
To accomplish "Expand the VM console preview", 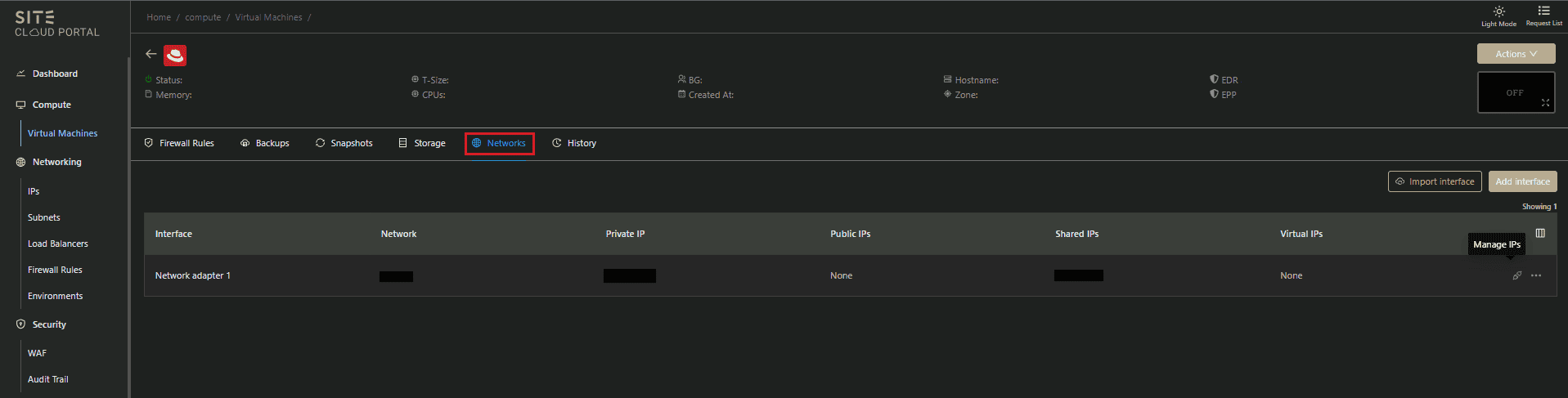I will pos(1545,103).
